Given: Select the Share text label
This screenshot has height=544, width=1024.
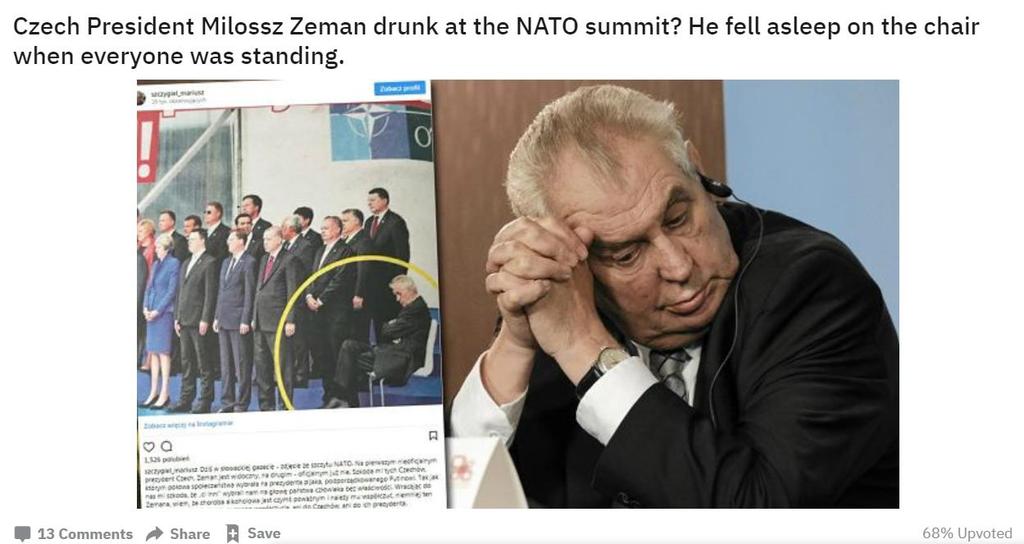Looking at the screenshot, I should pos(190,534).
